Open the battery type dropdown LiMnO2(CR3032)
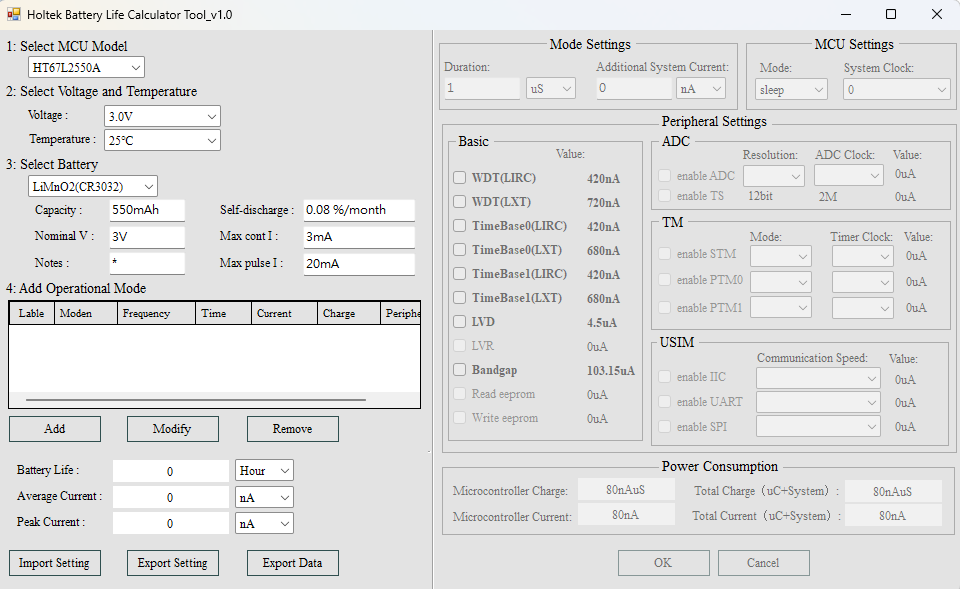 [93, 187]
